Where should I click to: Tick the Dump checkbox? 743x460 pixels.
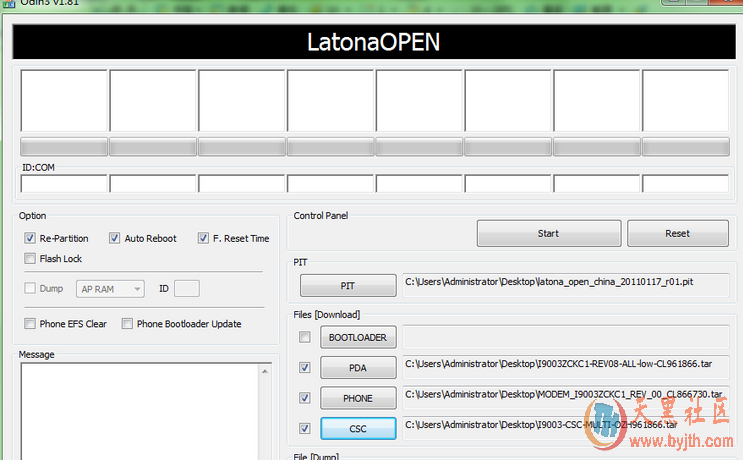click(30, 289)
